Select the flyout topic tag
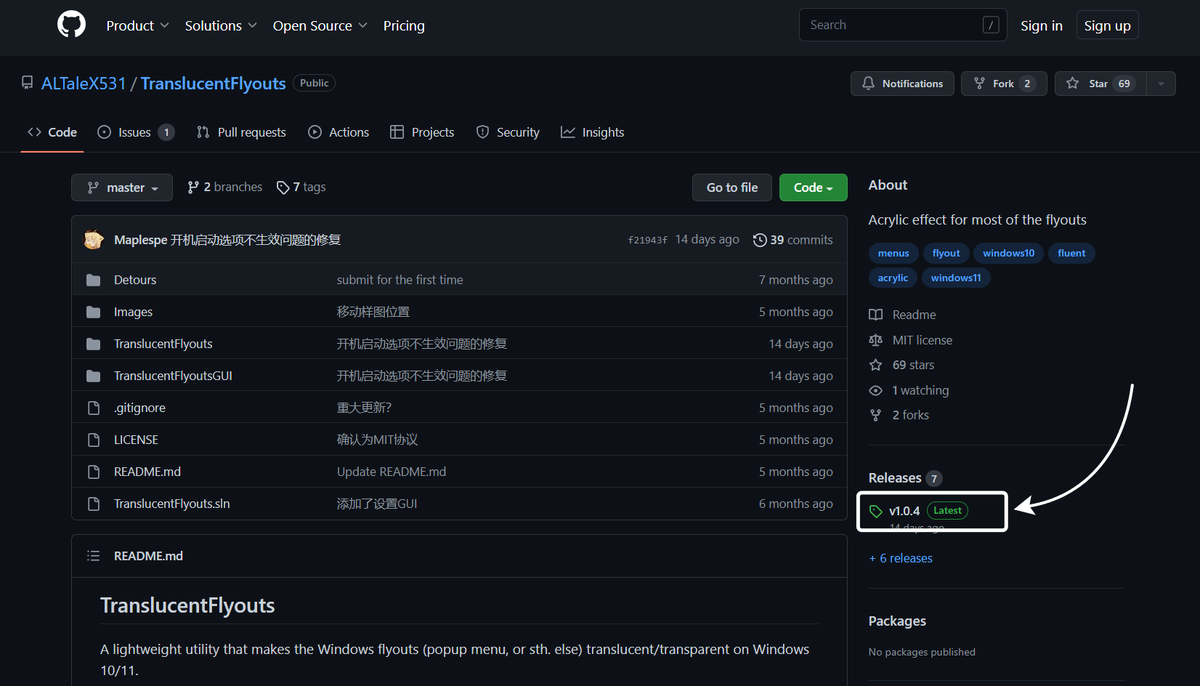The height and width of the screenshot is (686, 1200). pyautogui.click(x=946, y=253)
